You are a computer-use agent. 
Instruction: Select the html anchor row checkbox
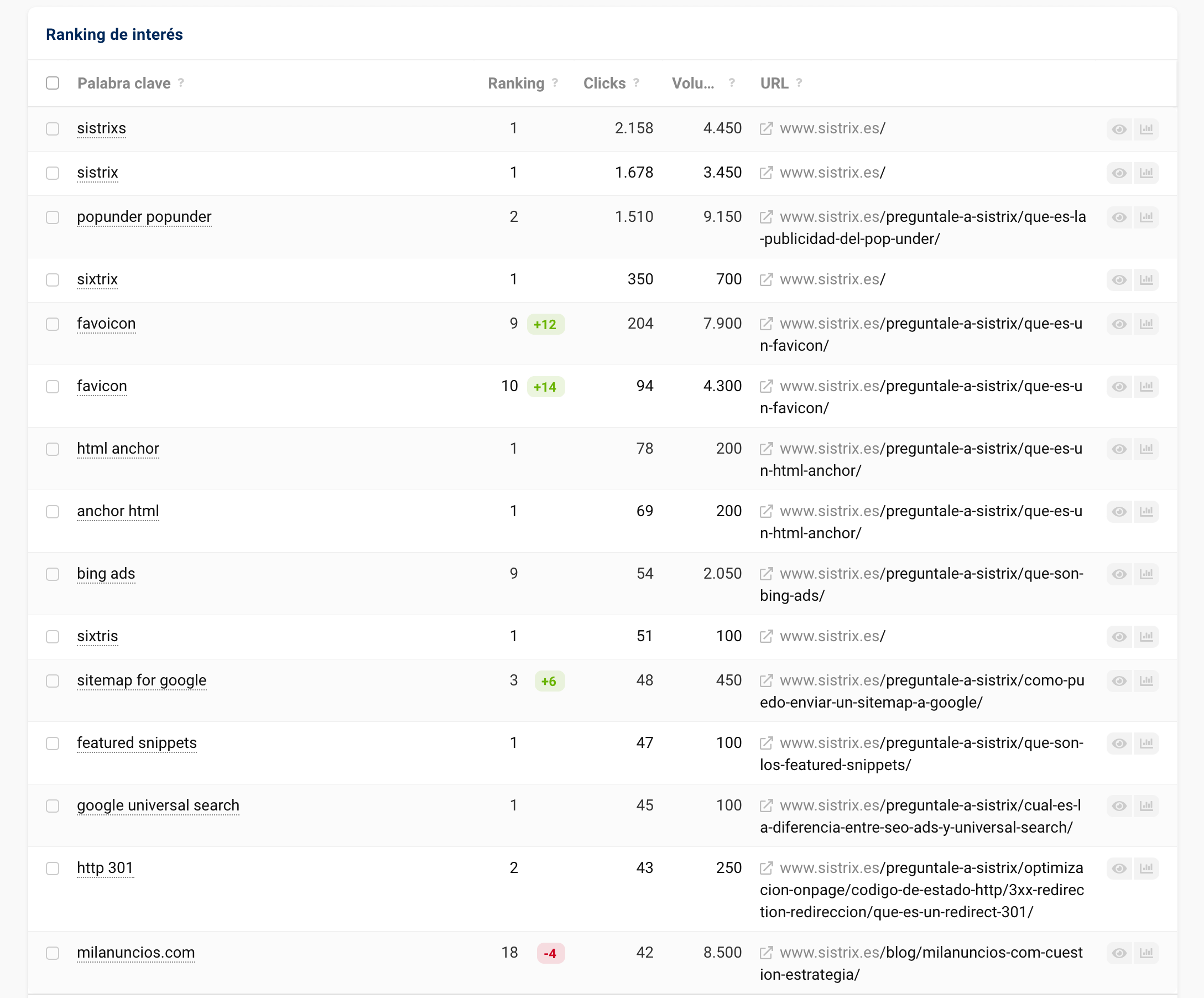[x=53, y=449]
